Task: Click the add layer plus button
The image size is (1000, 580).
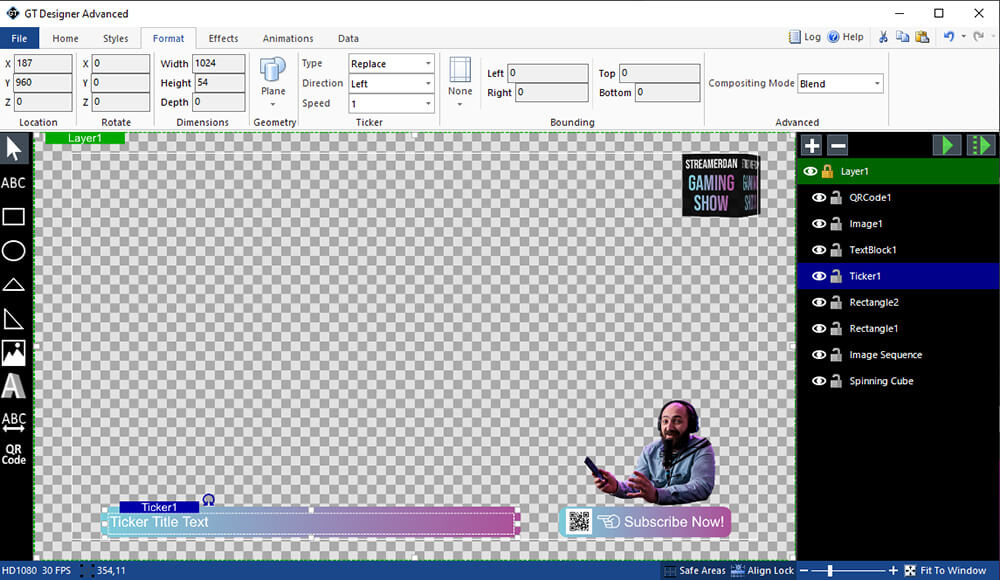Action: [x=812, y=145]
